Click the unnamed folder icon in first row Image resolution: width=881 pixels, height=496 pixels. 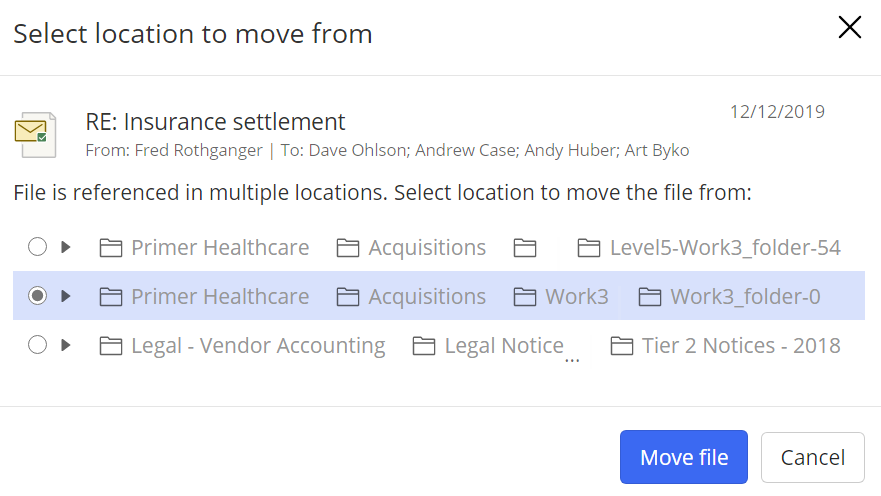(x=525, y=248)
